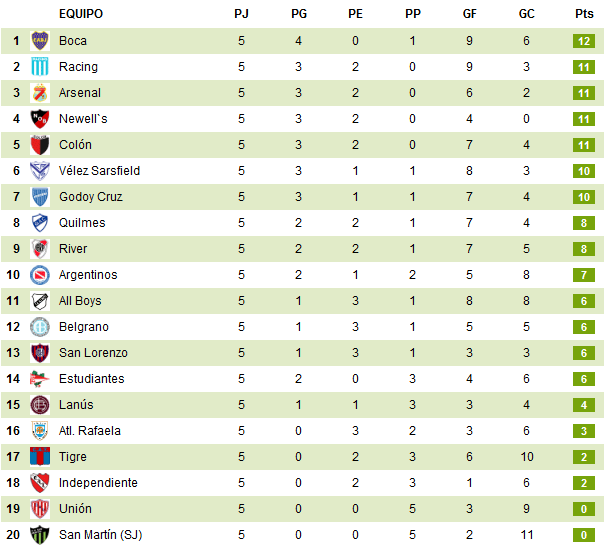Image resolution: width=604 pixels, height=557 pixels.
Task: Click the Boca team crest icon
Action: 40,41
